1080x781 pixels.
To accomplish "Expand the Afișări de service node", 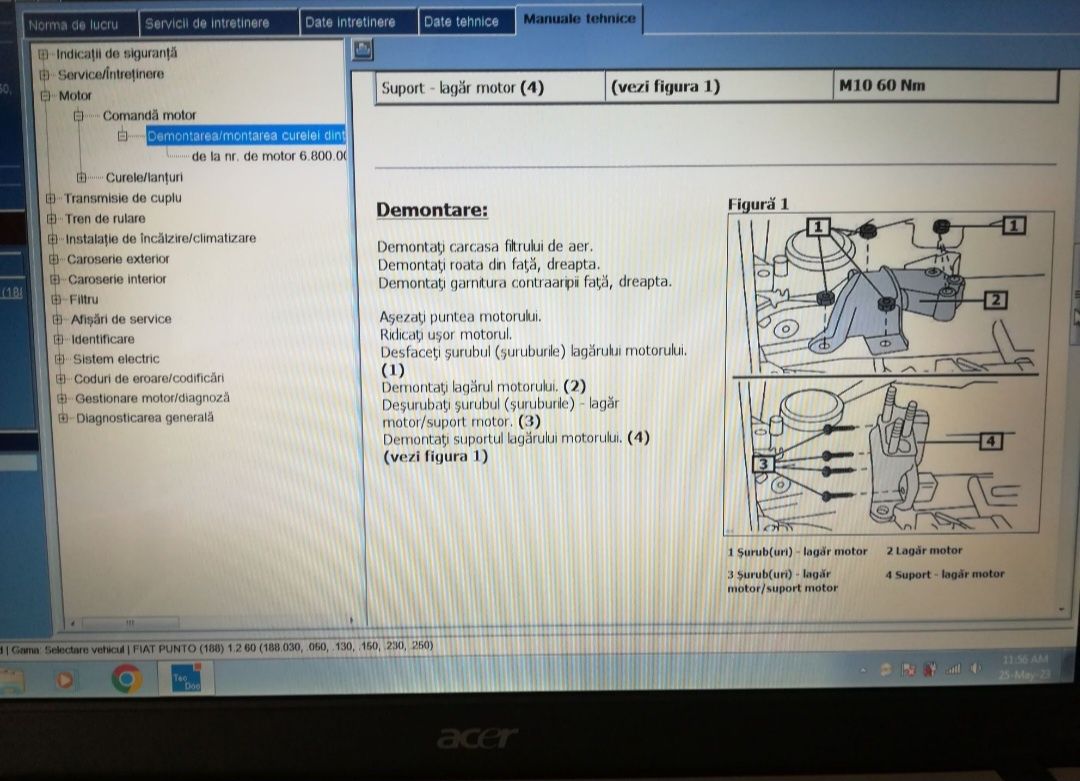I will point(58,320).
